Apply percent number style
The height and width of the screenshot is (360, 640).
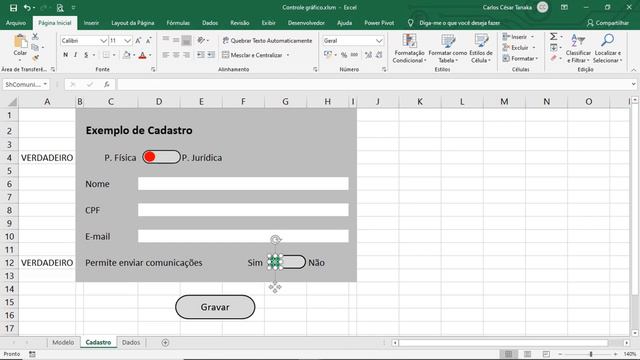(344, 55)
